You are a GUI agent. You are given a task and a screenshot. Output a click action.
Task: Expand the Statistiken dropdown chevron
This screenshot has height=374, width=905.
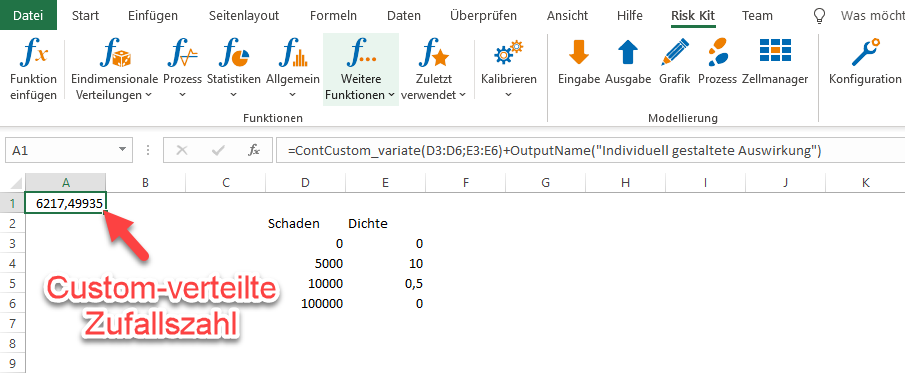pyautogui.click(x=234, y=95)
